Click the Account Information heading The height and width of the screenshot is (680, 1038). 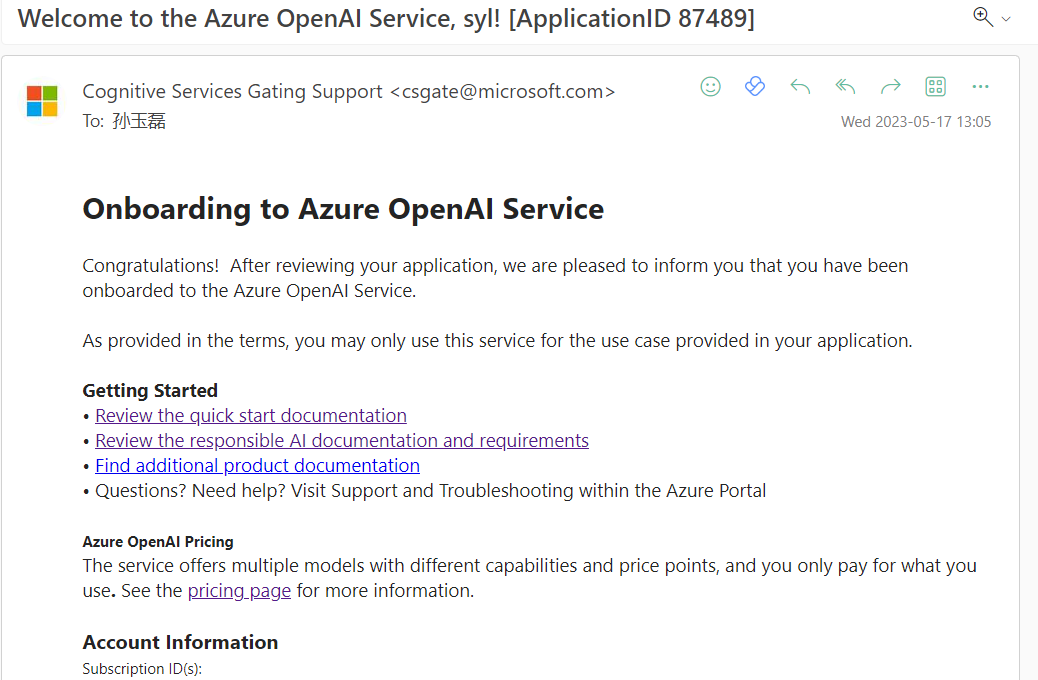pyautogui.click(x=180, y=642)
